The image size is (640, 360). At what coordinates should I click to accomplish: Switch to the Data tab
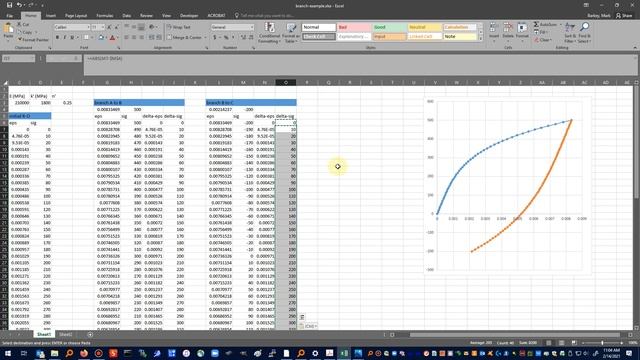[127, 16]
